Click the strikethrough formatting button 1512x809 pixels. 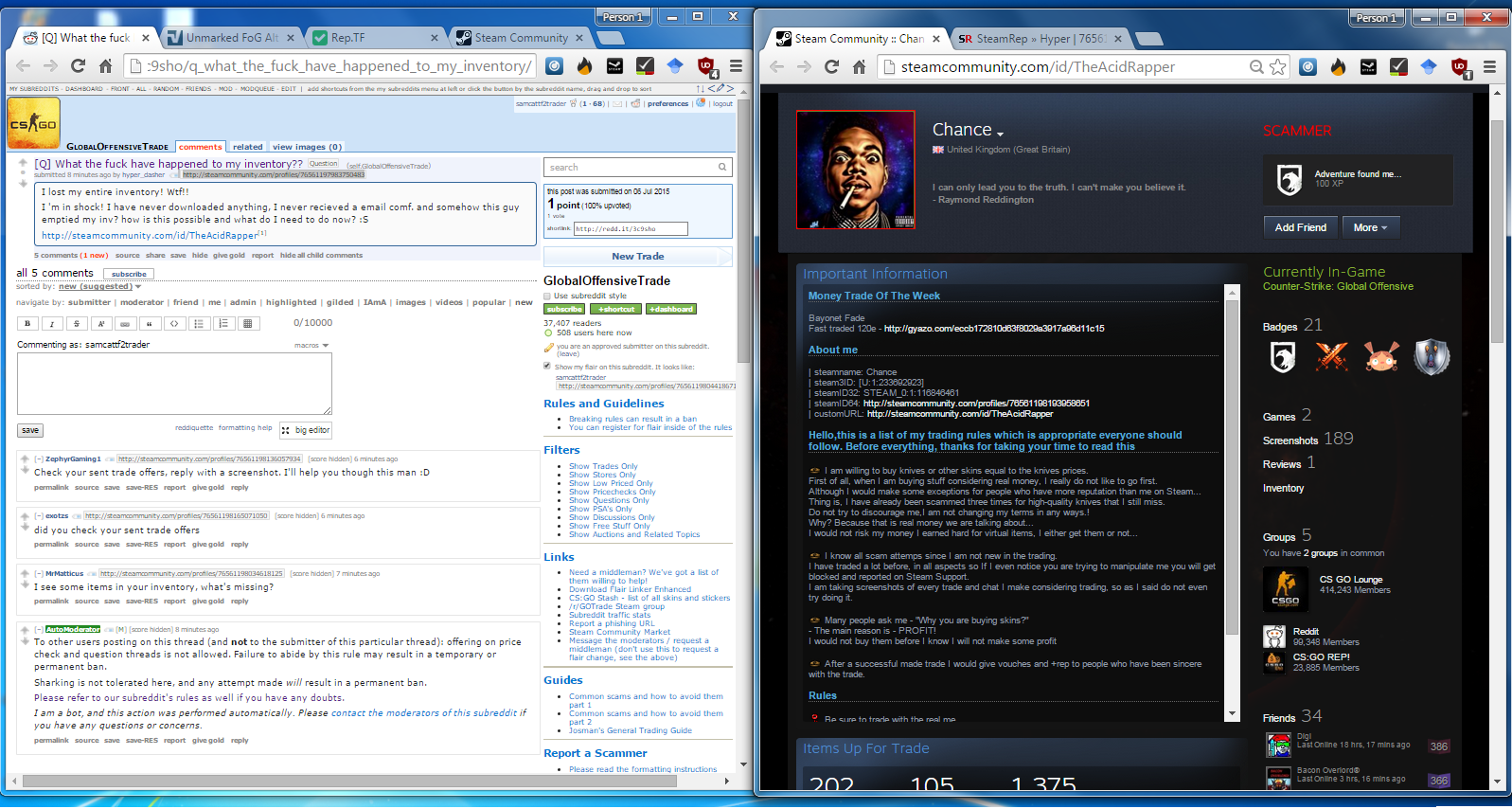pyautogui.click(x=77, y=324)
